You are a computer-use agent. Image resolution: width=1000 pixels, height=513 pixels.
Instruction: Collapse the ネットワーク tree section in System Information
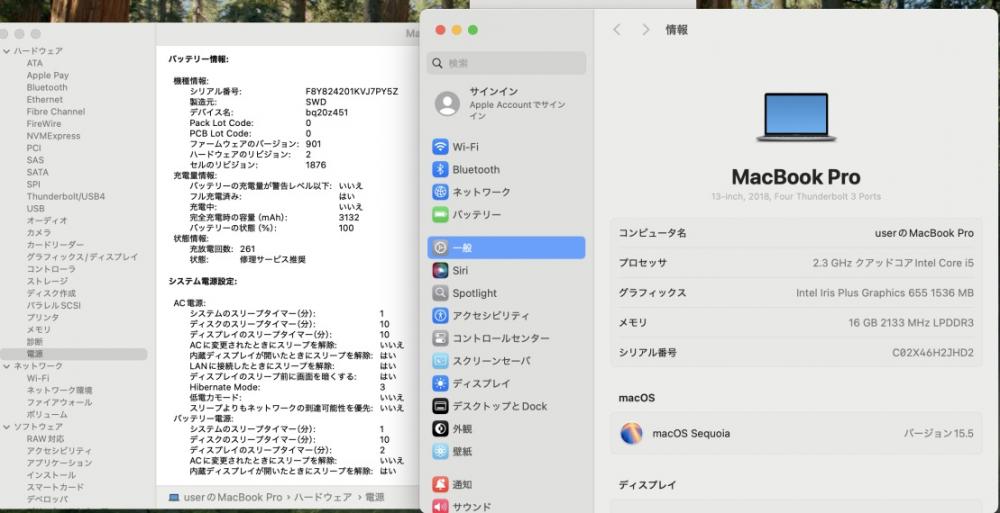click(6, 366)
